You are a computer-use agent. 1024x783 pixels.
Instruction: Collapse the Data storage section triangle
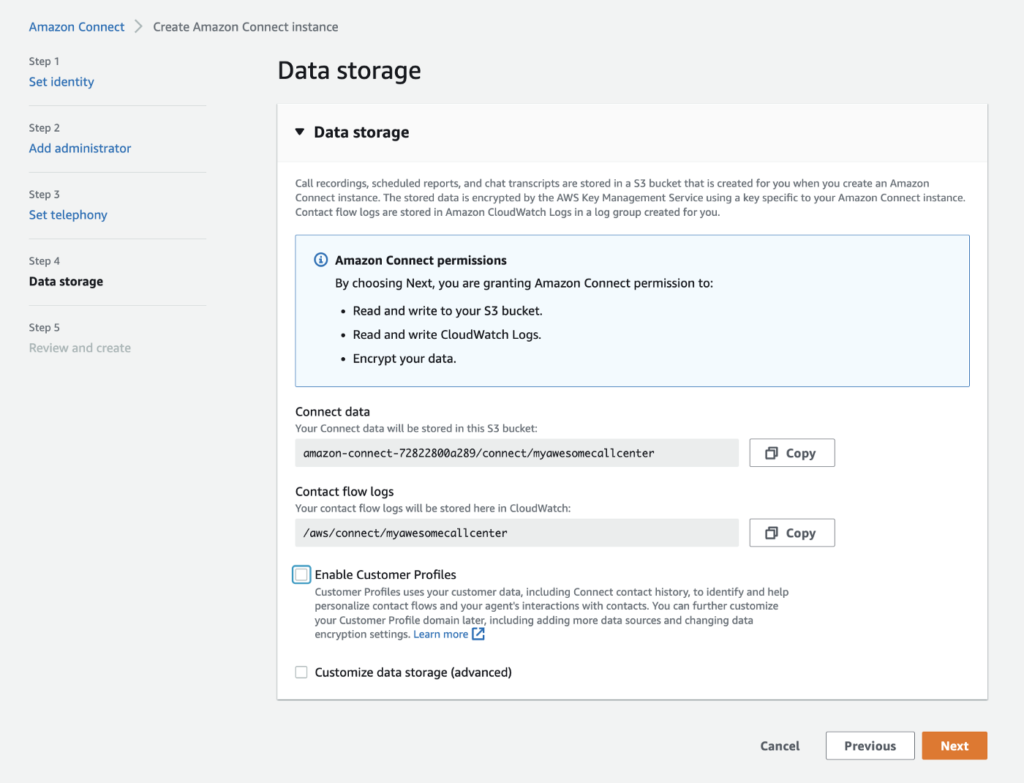[x=300, y=132]
